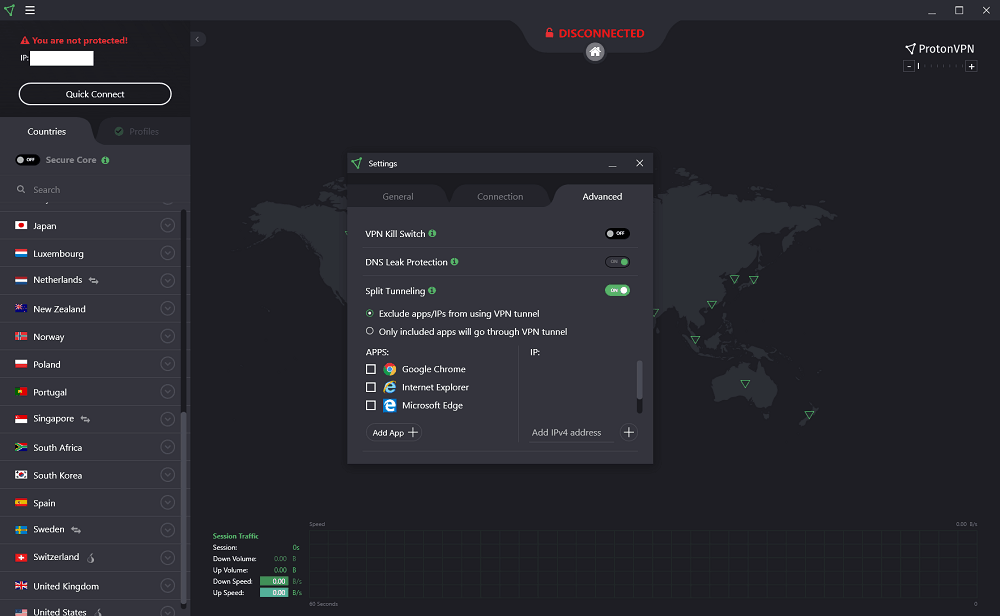
Task: Click the Internet Explorer app icon
Action: point(390,387)
